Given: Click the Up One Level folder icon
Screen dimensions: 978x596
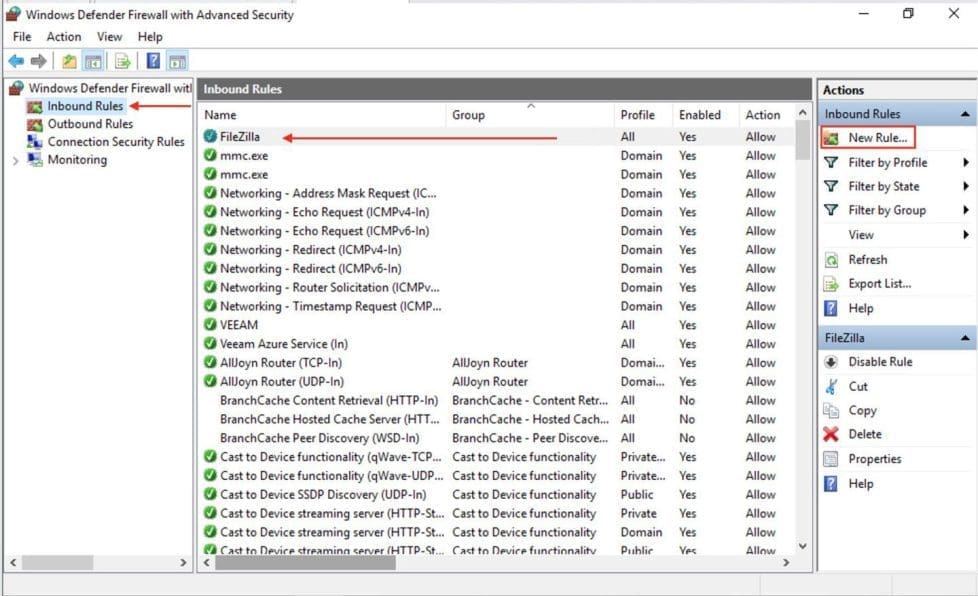Looking at the screenshot, I should pyautogui.click(x=69, y=61).
